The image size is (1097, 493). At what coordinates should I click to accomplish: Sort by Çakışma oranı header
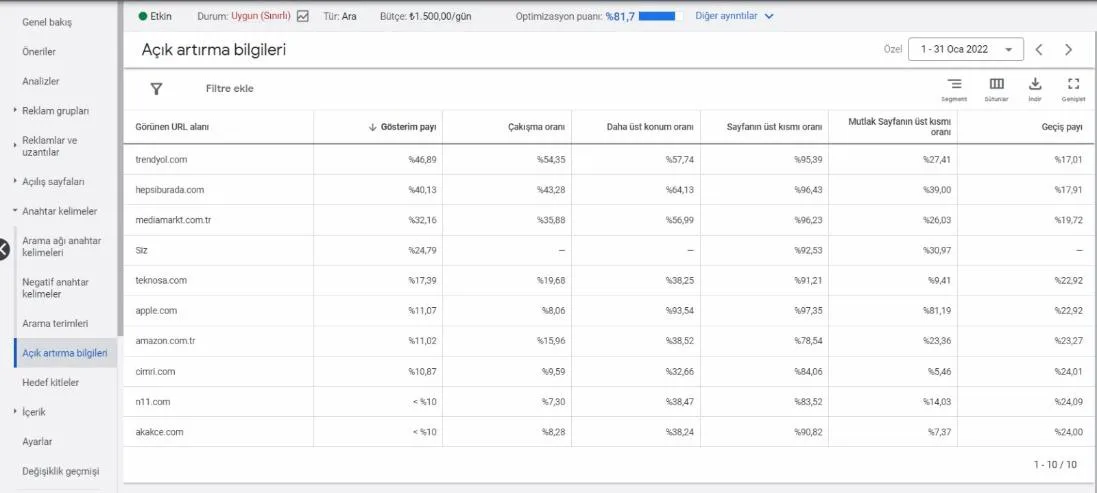point(537,127)
